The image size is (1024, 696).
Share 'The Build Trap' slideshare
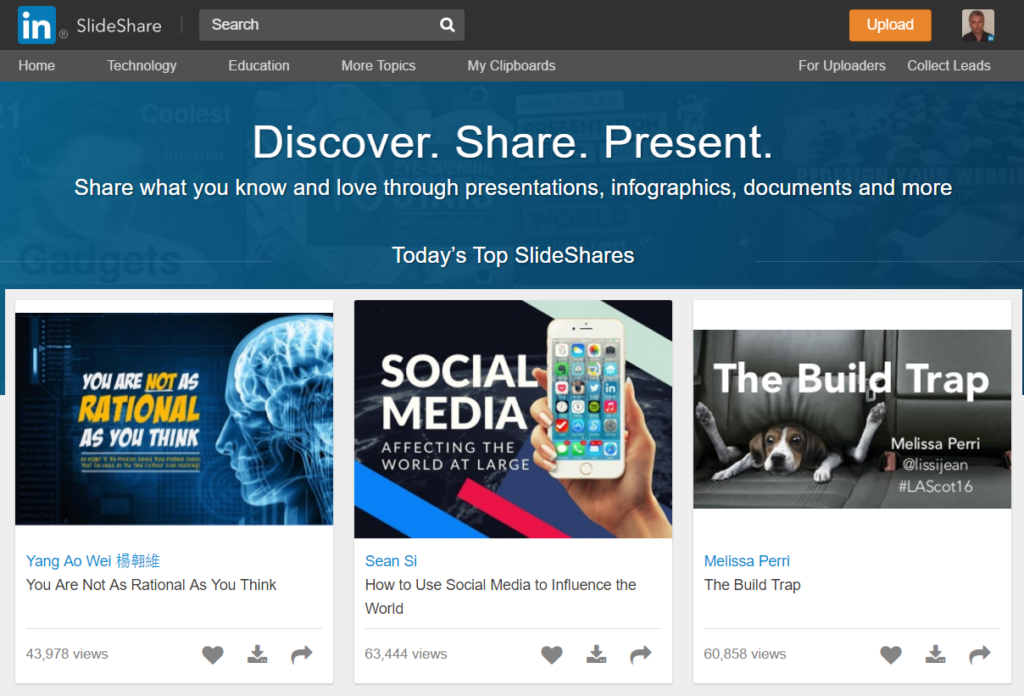pos(980,654)
